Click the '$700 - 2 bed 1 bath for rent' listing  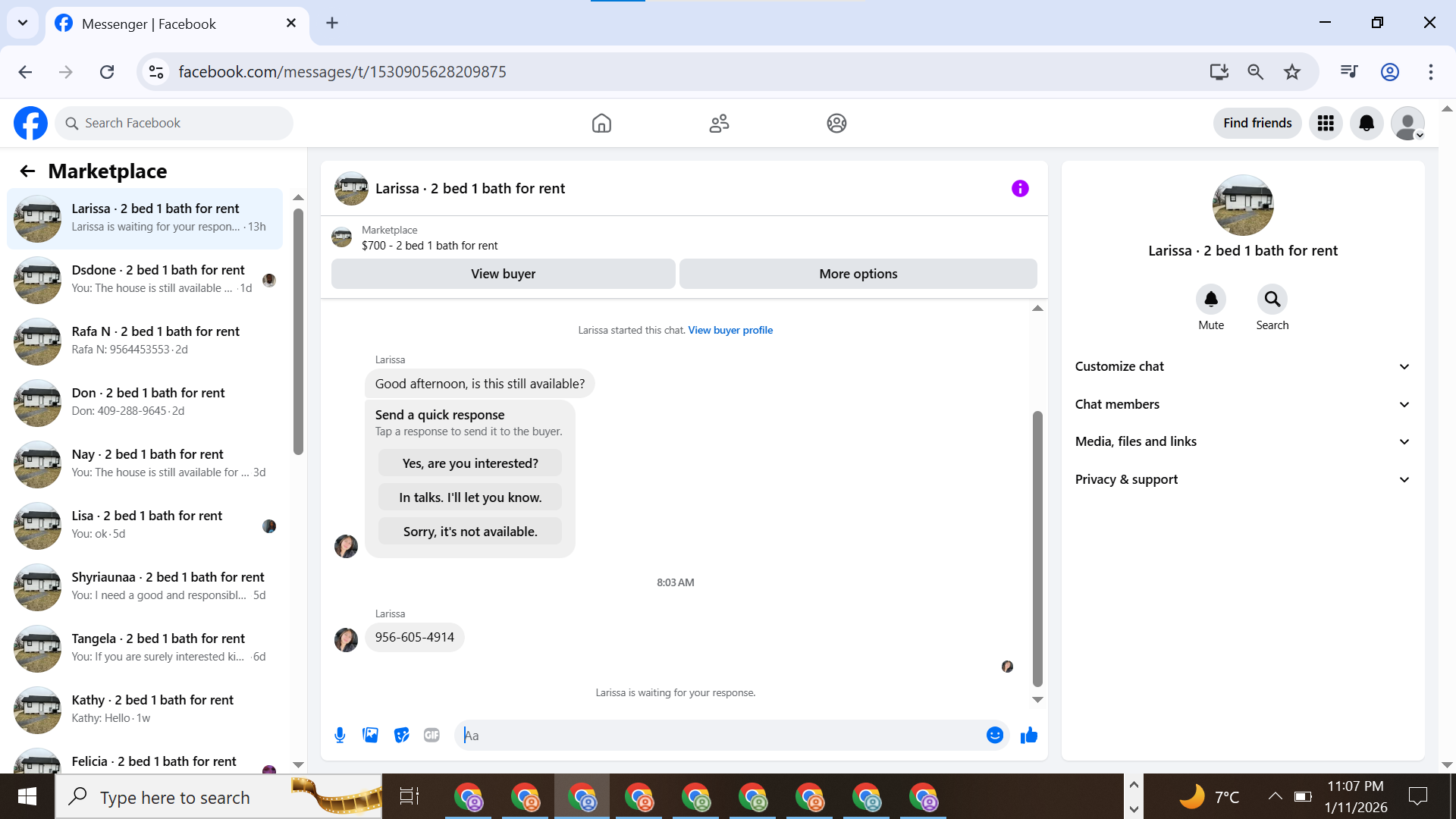point(429,246)
